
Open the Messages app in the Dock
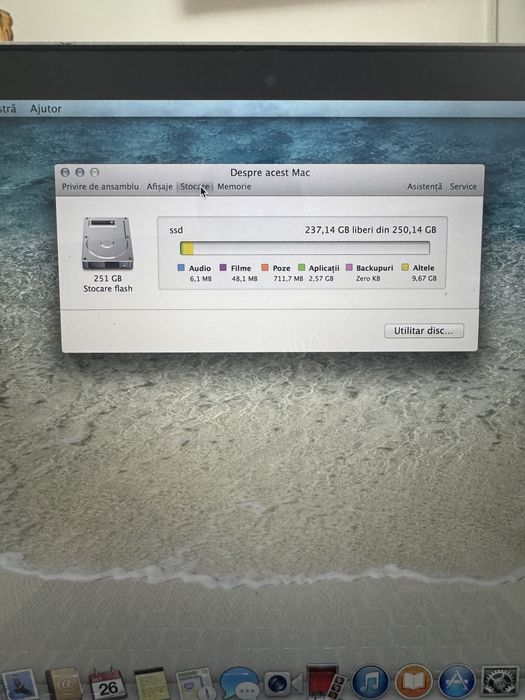[239, 684]
